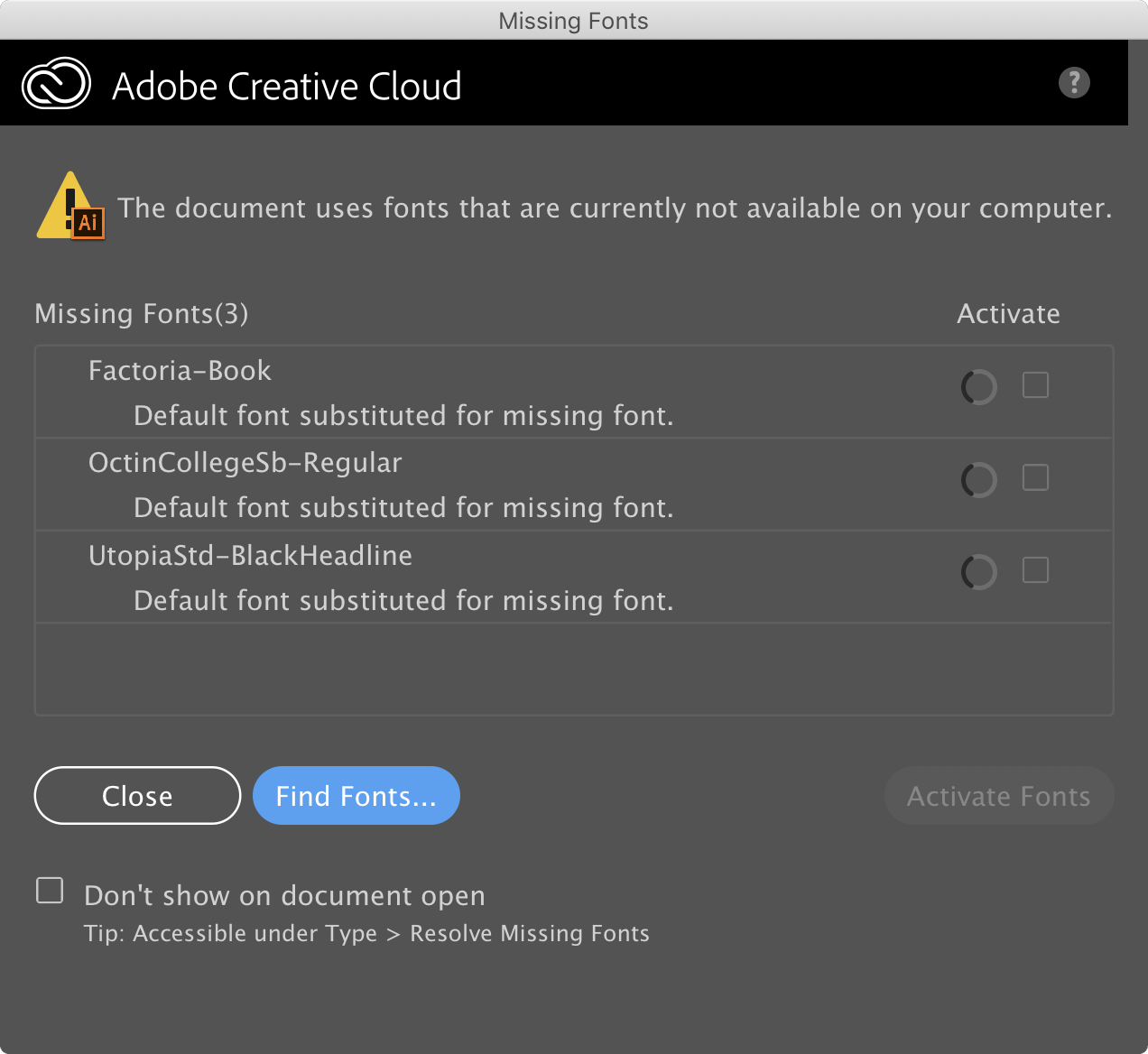Click the activation spinner next to UtopiaStd-BlackHeadline

[x=979, y=571]
